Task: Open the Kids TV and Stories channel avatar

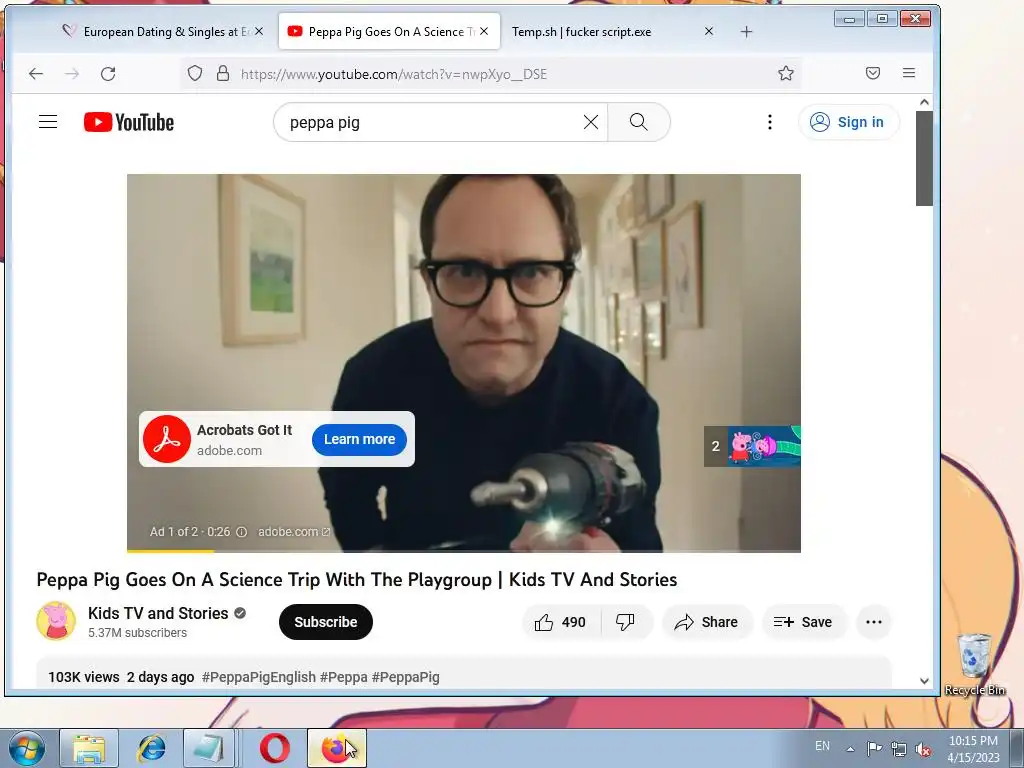Action: [56, 621]
